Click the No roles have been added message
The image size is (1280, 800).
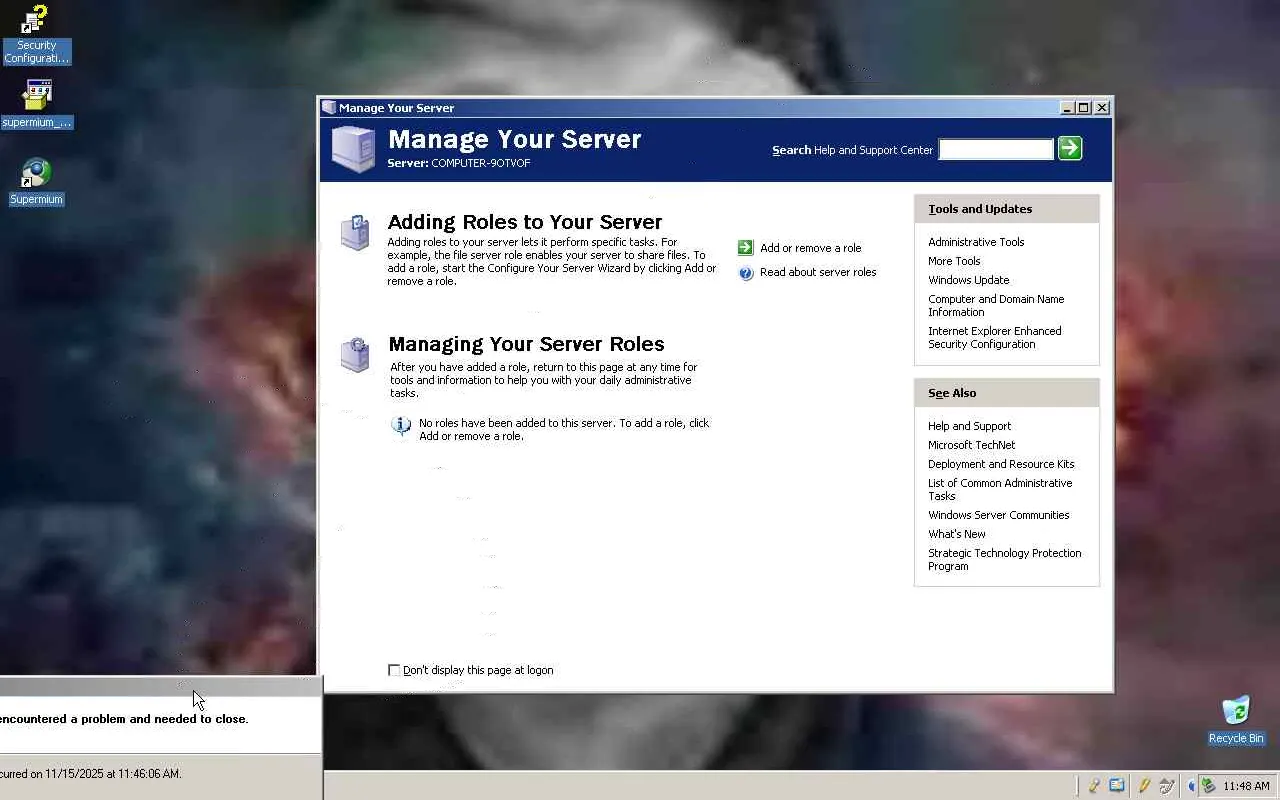(x=564, y=430)
